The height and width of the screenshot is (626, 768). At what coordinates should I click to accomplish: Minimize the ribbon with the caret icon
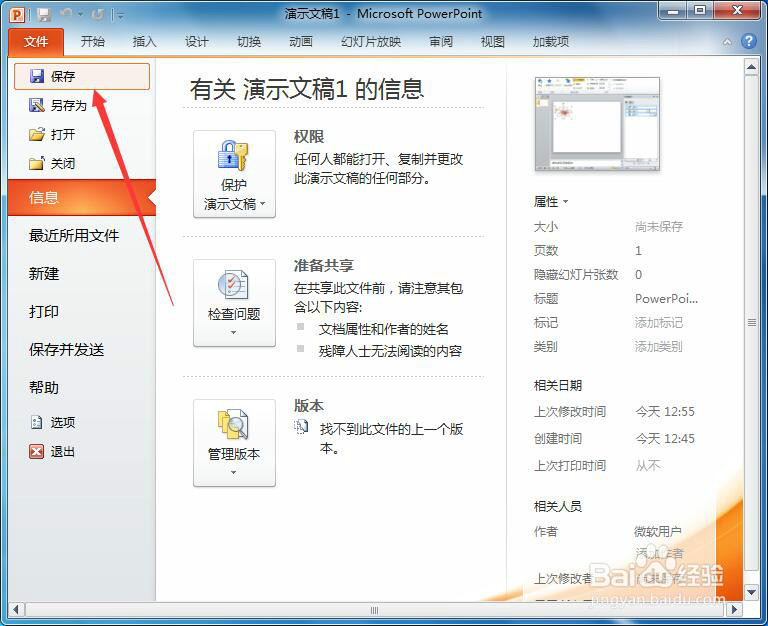[727, 42]
